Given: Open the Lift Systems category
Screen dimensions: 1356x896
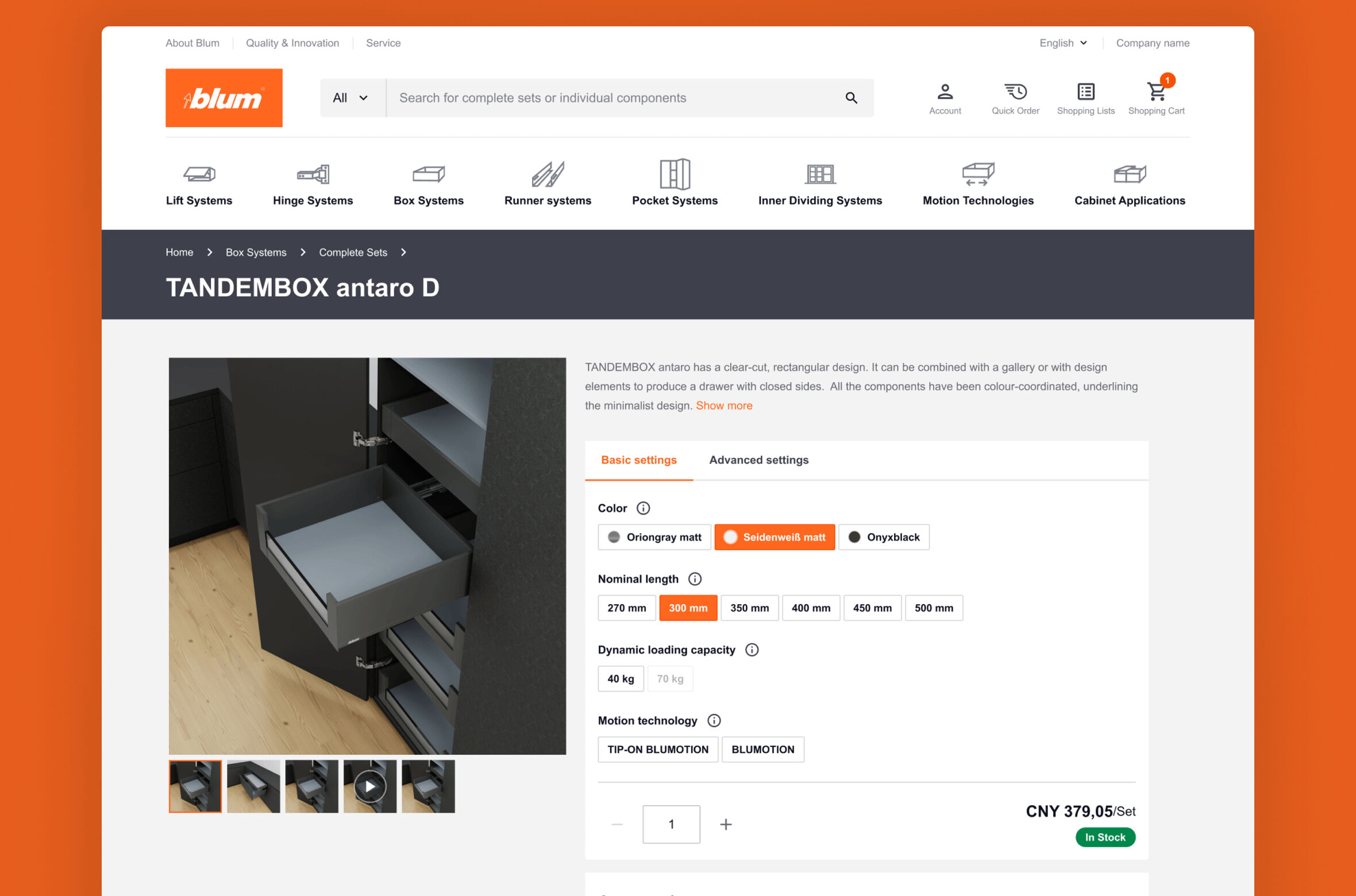Looking at the screenshot, I should pyautogui.click(x=199, y=184).
